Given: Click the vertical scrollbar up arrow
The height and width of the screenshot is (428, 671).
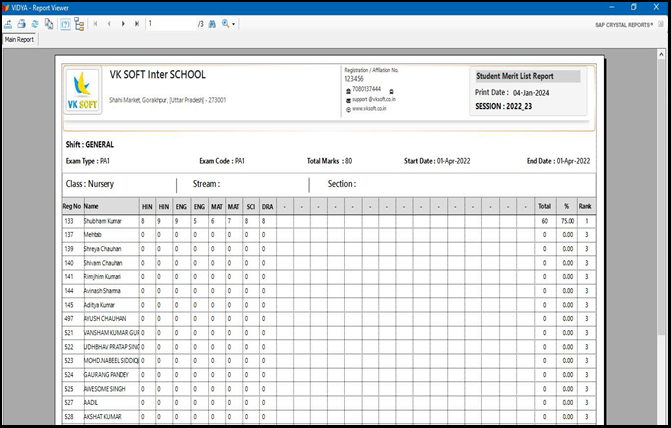Looking at the screenshot, I should 662,54.
